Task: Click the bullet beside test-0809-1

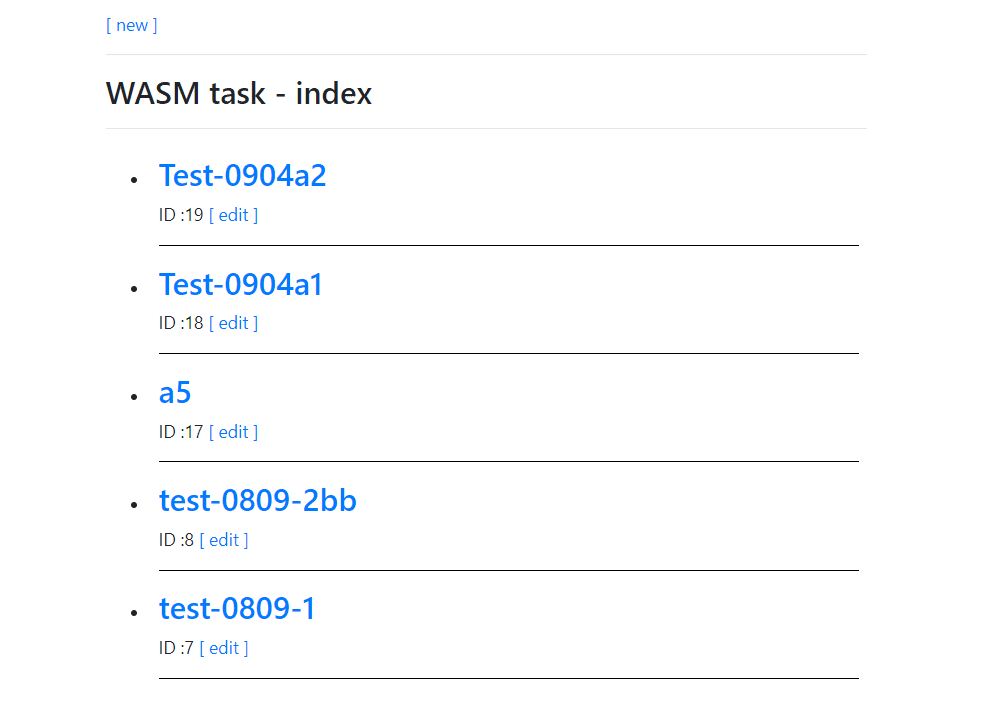Action: [x=133, y=613]
